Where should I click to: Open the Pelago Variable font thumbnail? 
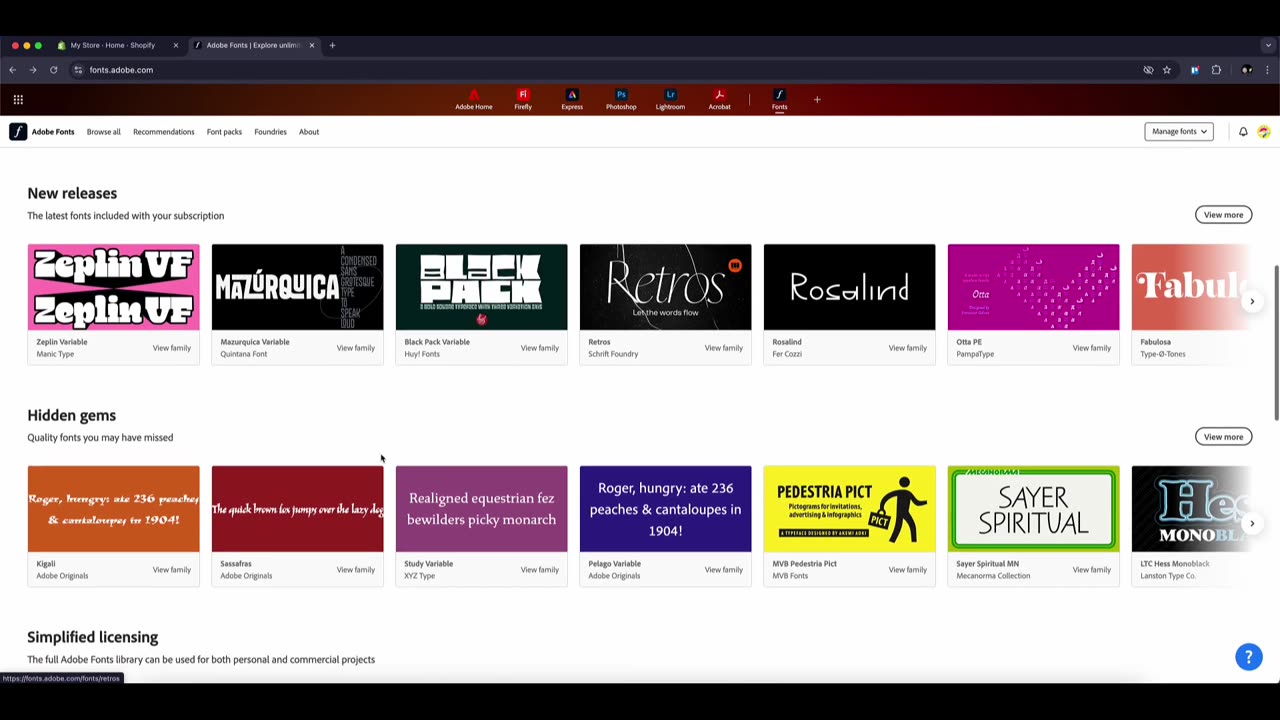[665, 509]
